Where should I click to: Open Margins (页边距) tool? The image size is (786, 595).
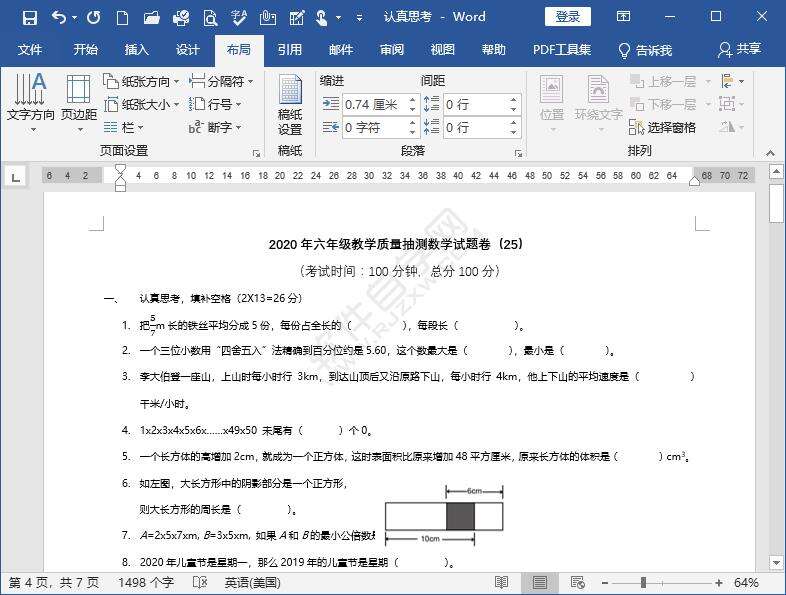(79, 102)
